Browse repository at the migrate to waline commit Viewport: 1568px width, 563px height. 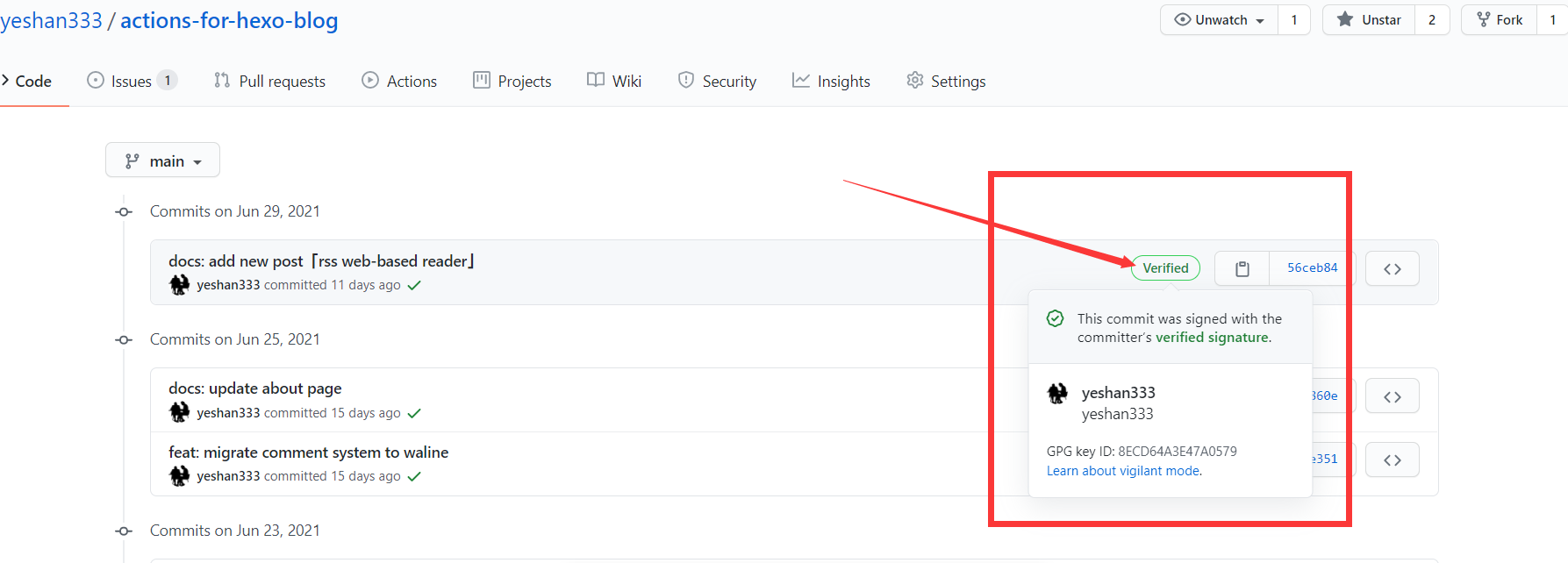[x=1393, y=460]
